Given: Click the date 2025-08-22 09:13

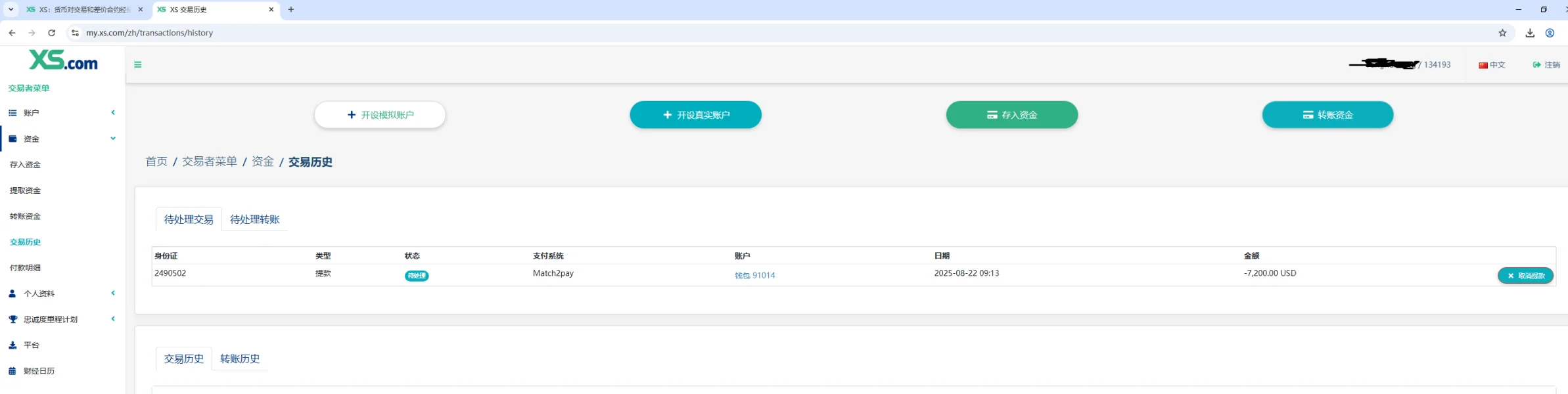Looking at the screenshot, I should (x=967, y=273).
